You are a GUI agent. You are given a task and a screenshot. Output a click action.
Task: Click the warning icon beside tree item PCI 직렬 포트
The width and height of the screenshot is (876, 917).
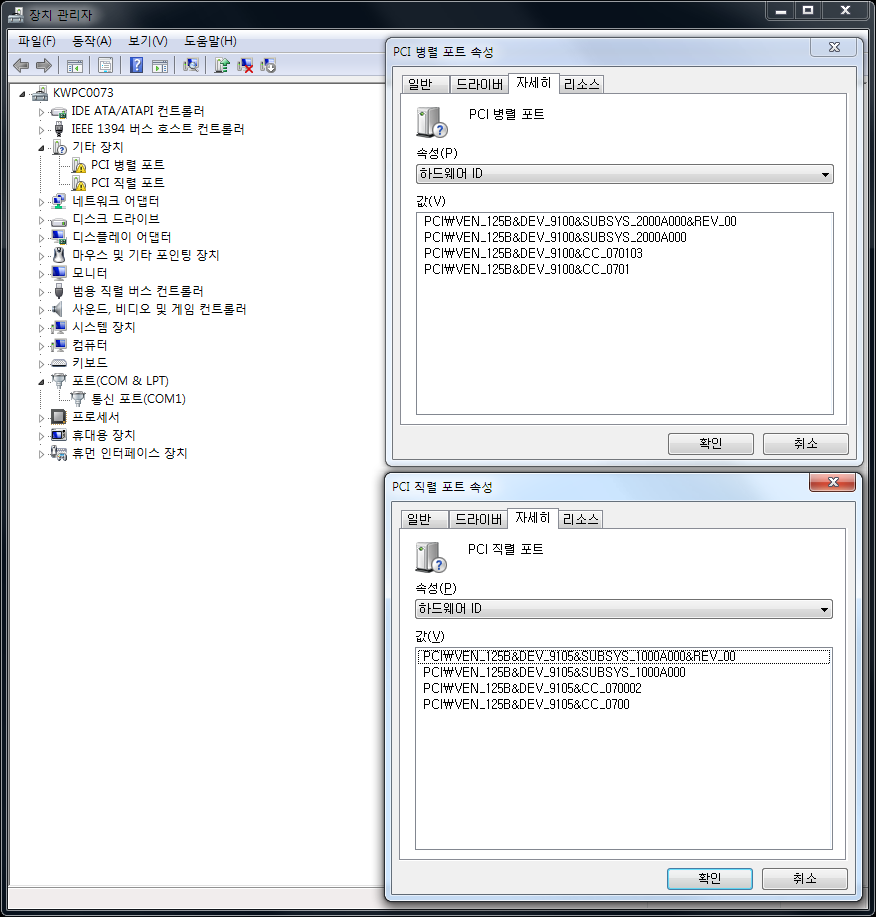tap(79, 184)
